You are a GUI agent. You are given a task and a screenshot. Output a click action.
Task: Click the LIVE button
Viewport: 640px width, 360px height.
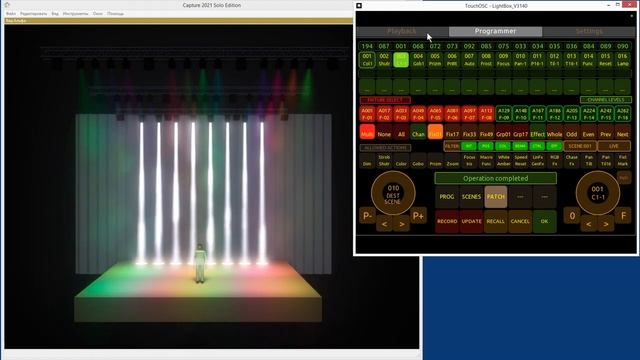click(x=614, y=146)
